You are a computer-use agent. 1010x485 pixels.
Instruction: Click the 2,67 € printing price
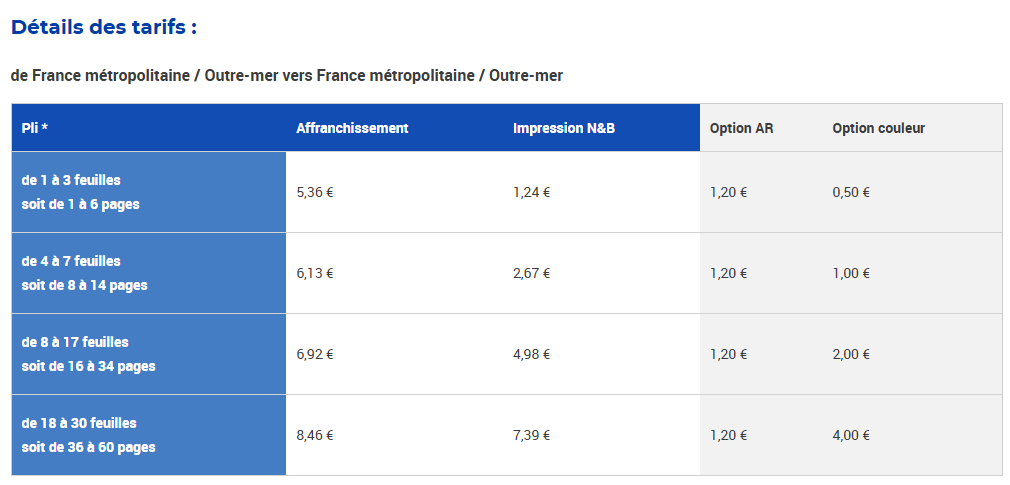click(x=531, y=273)
